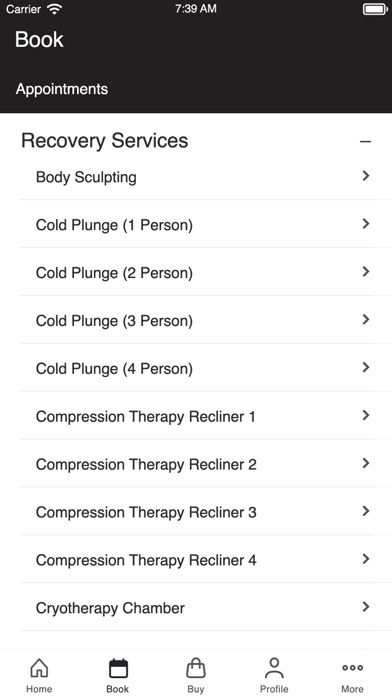Select the Appointments tab
392x696 pixels.
[62, 89]
